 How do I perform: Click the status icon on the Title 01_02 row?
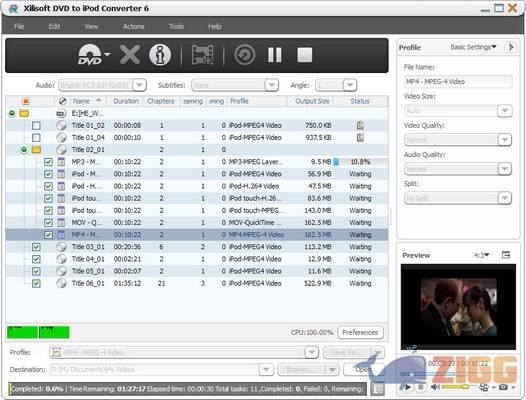tap(360, 126)
